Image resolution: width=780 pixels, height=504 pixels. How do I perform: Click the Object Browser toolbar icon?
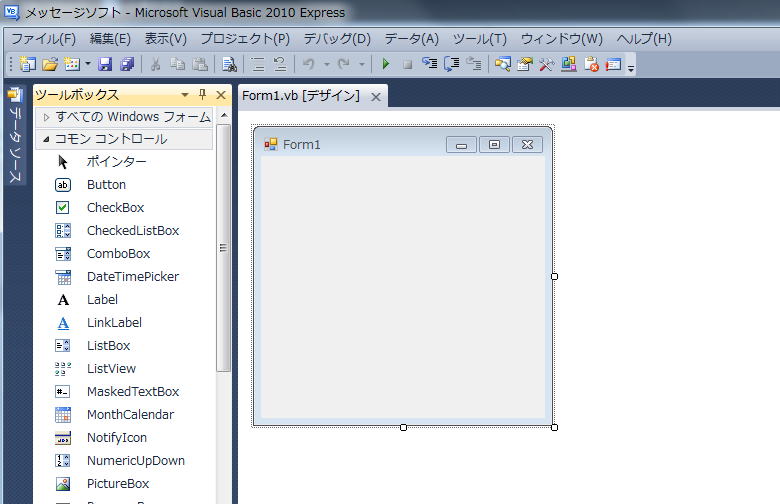[569, 64]
